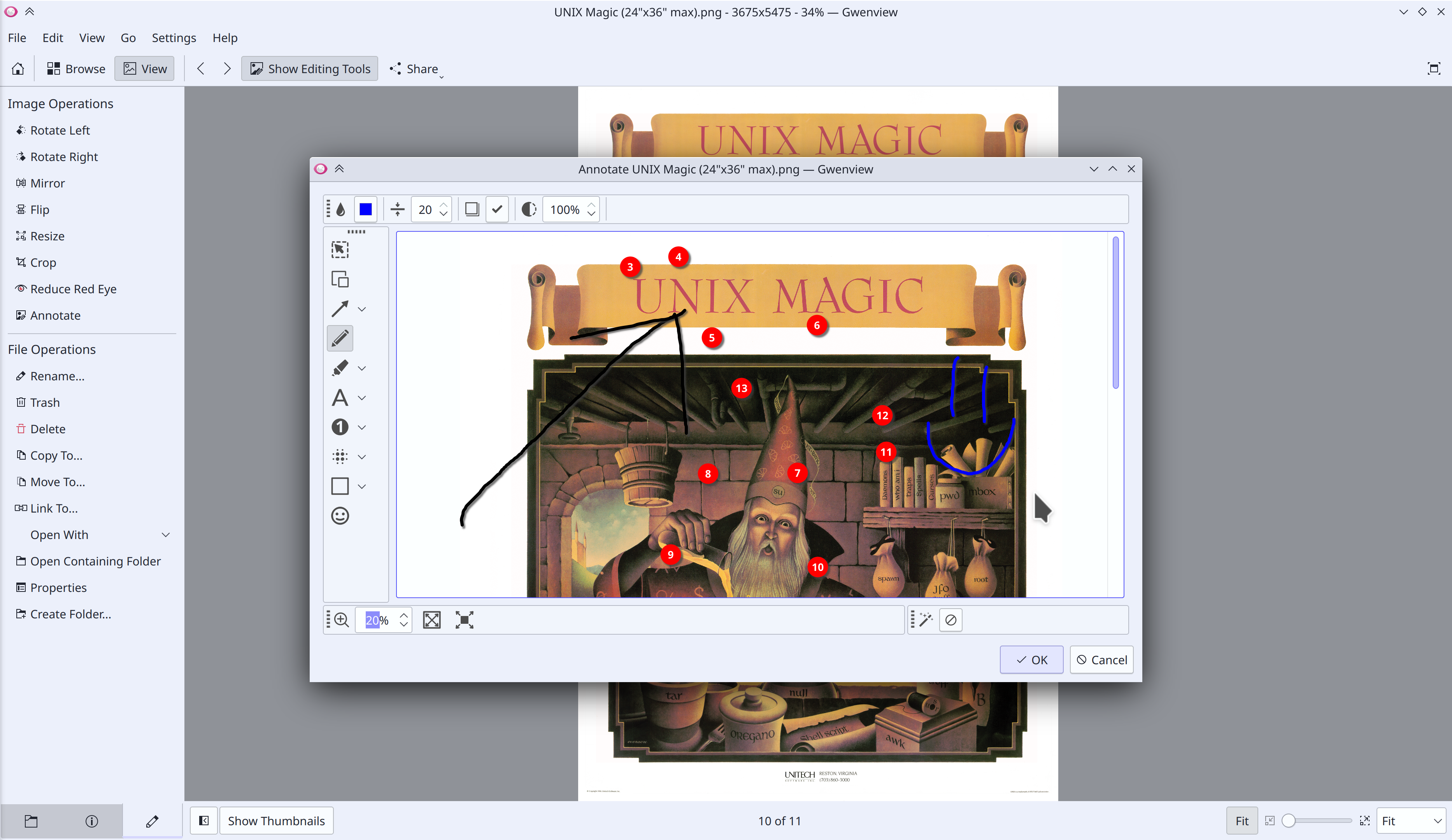Toggle Show Editing Tools button
Viewport: 1452px width, 840px height.
(310, 69)
